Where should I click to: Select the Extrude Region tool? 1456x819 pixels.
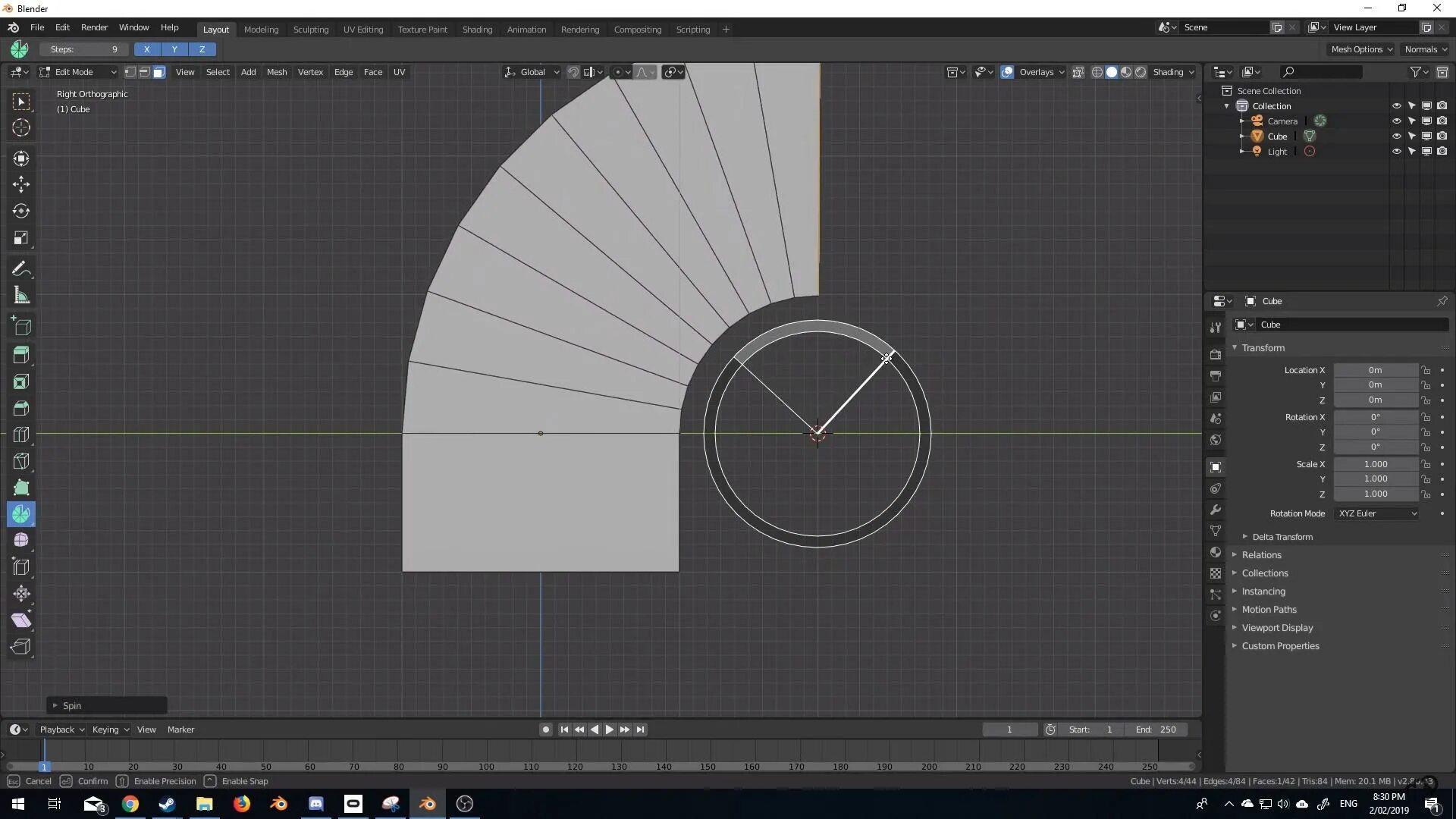click(21, 354)
